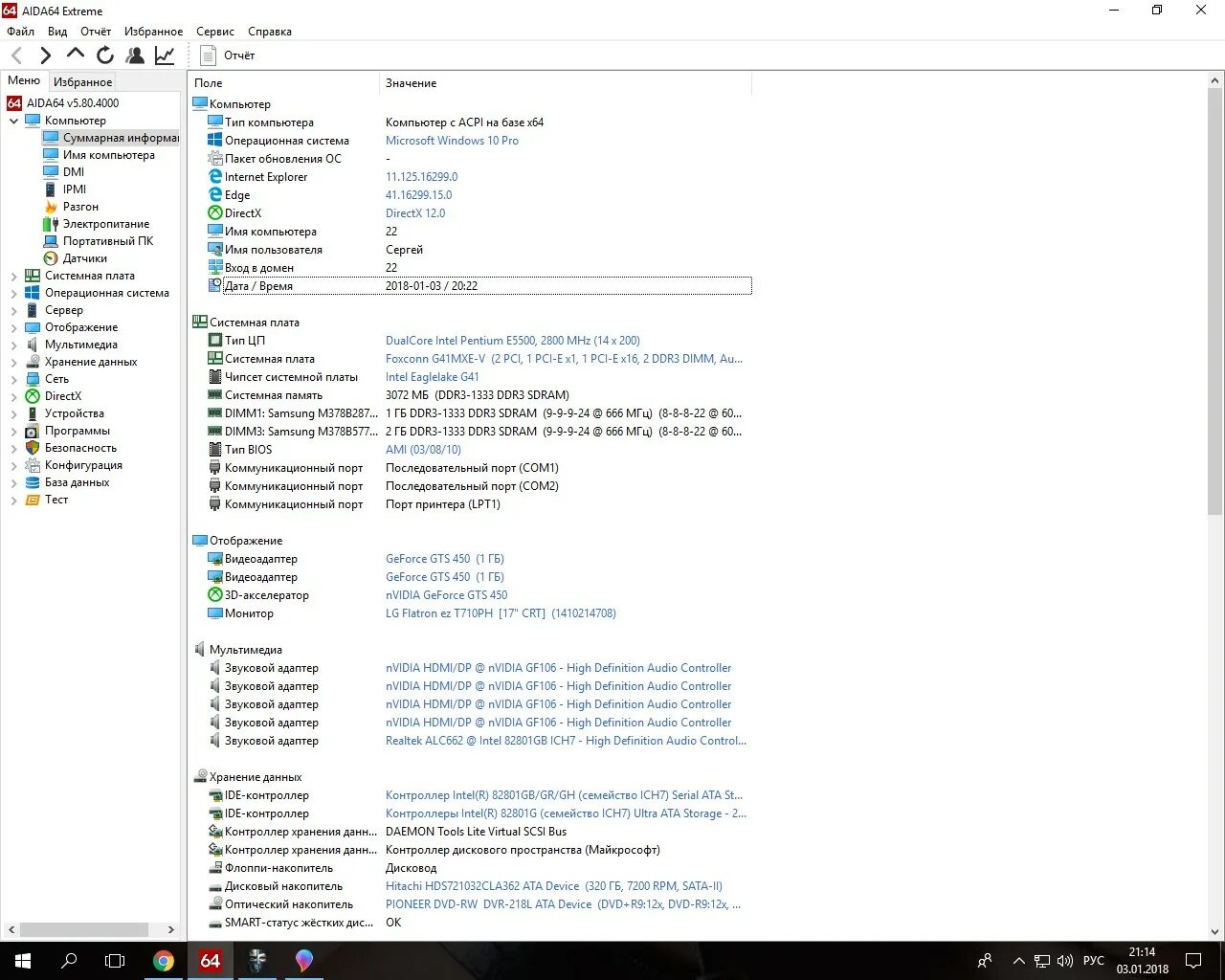Open Google Chrome from the taskbar
The width and height of the screenshot is (1225, 980).
pyautogui.click(x=164, y=961)
